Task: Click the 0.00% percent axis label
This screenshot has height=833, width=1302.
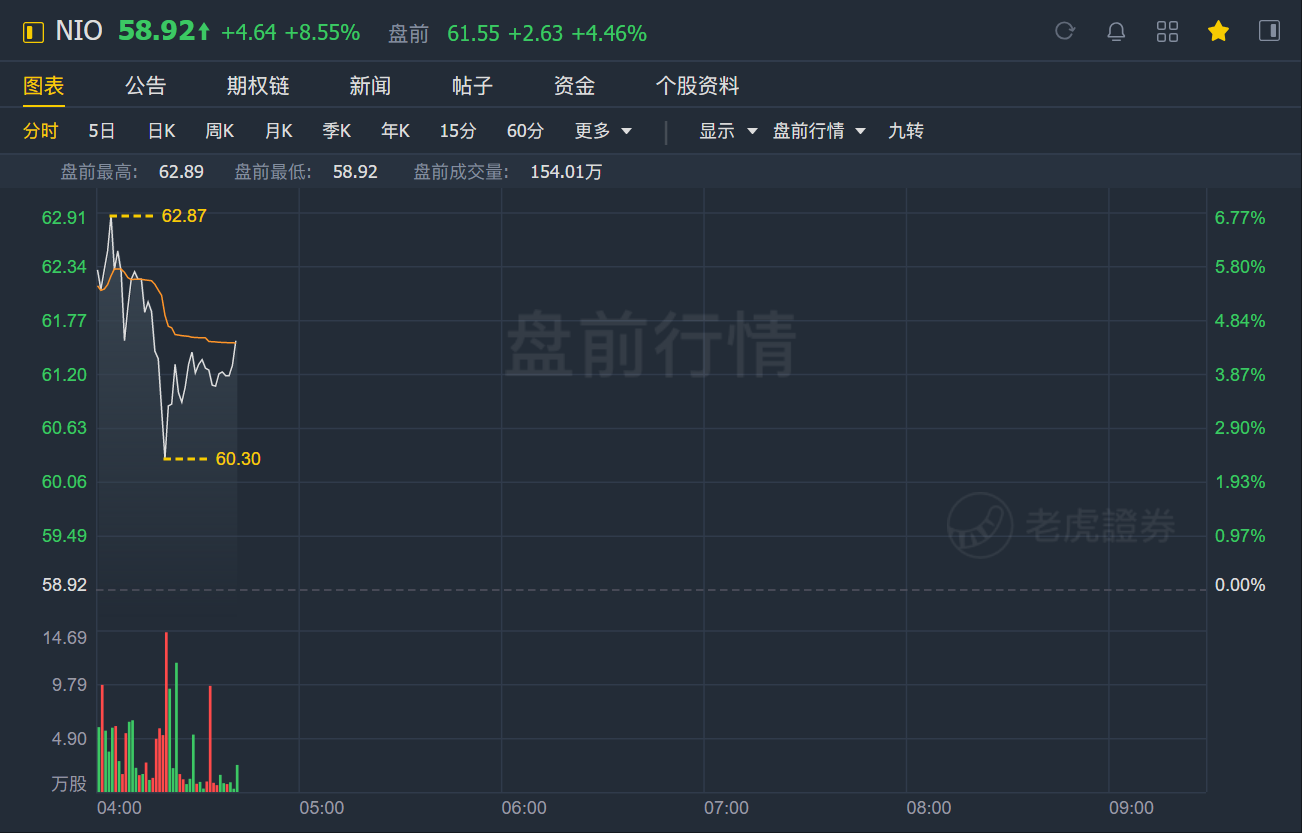Action: pyautogui.click(x=1240, y=584)
